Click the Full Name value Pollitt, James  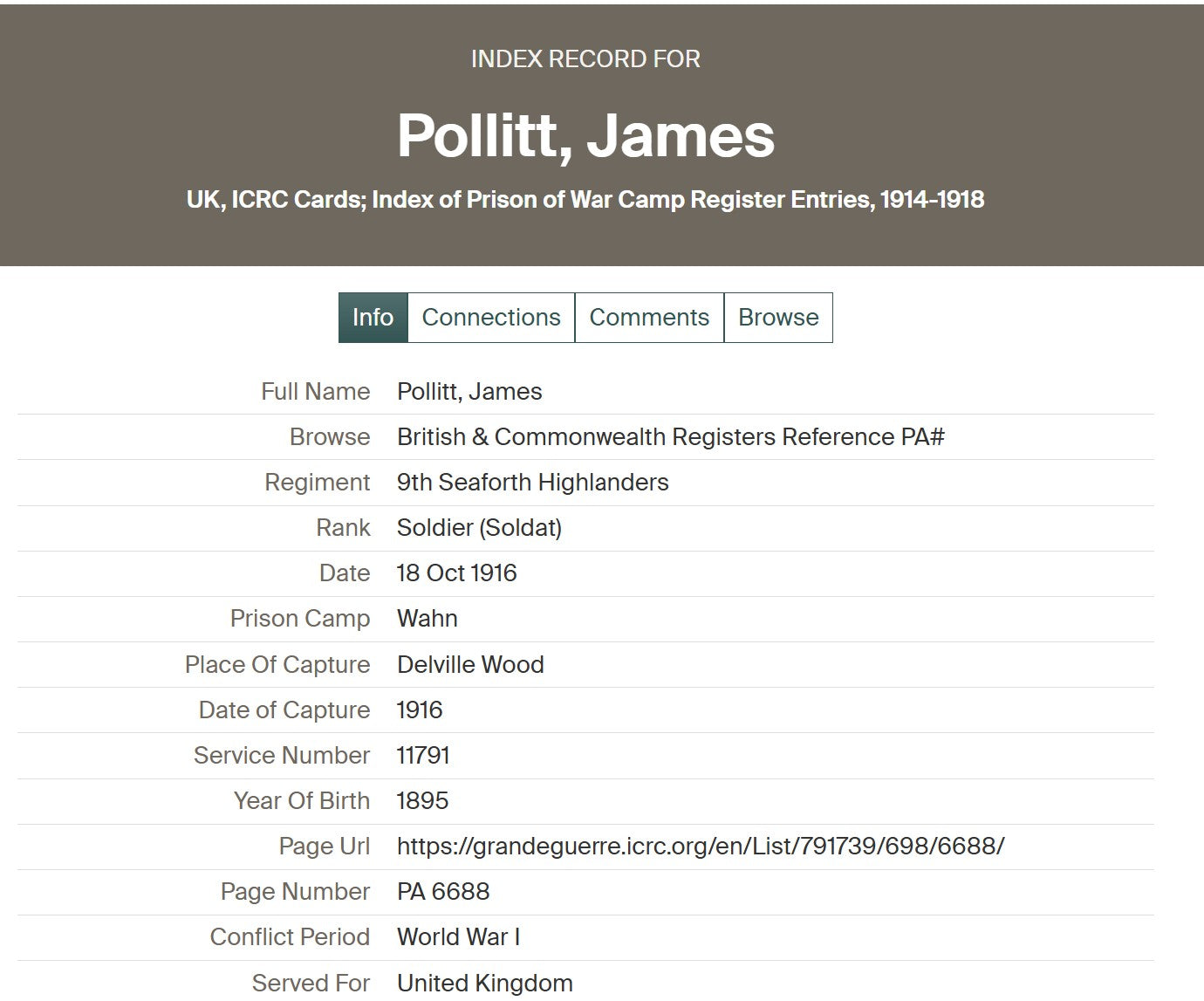click(469, 392)
